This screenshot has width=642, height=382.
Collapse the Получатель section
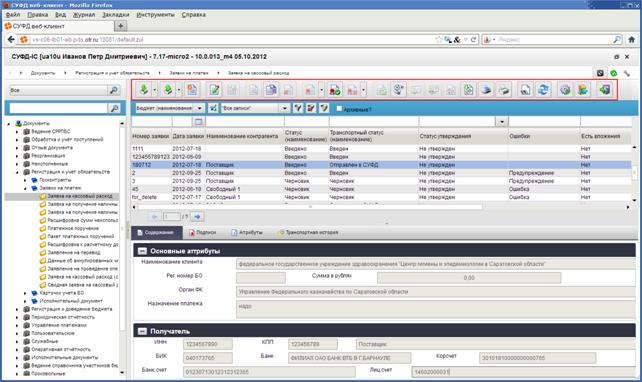142,331
